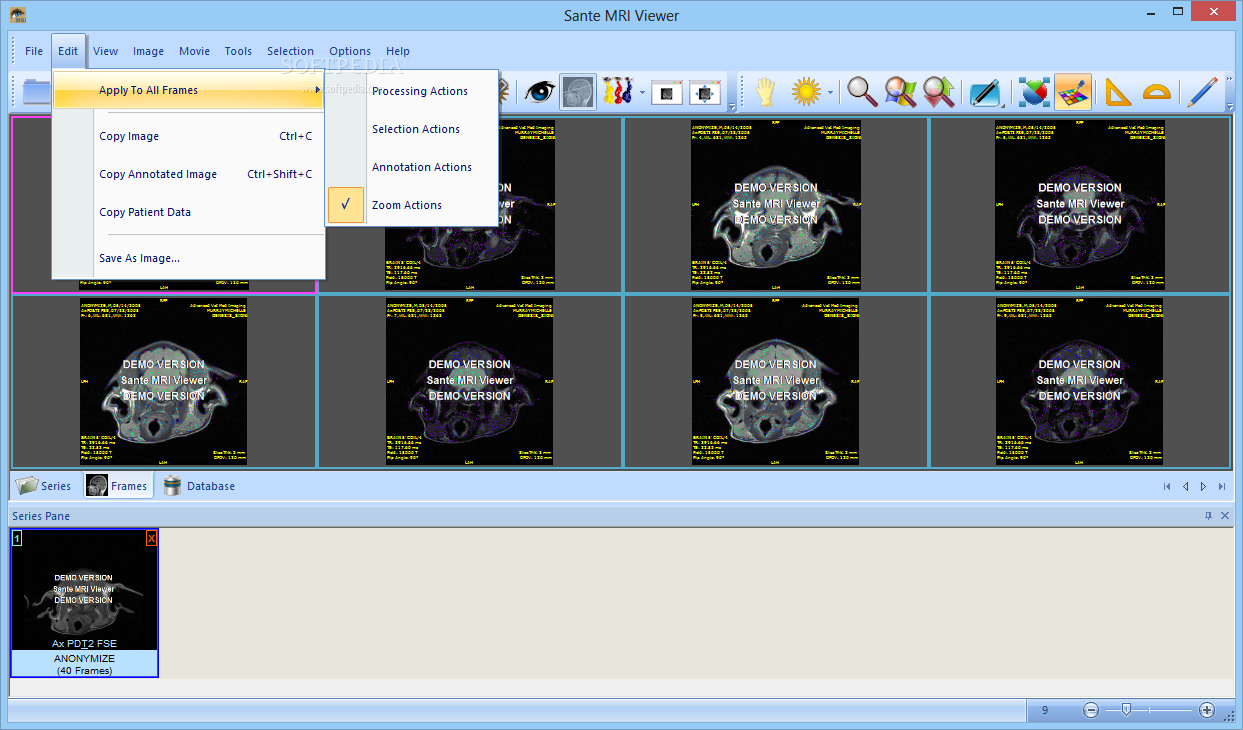Select the protractor measurement tool

point(1156,92)
